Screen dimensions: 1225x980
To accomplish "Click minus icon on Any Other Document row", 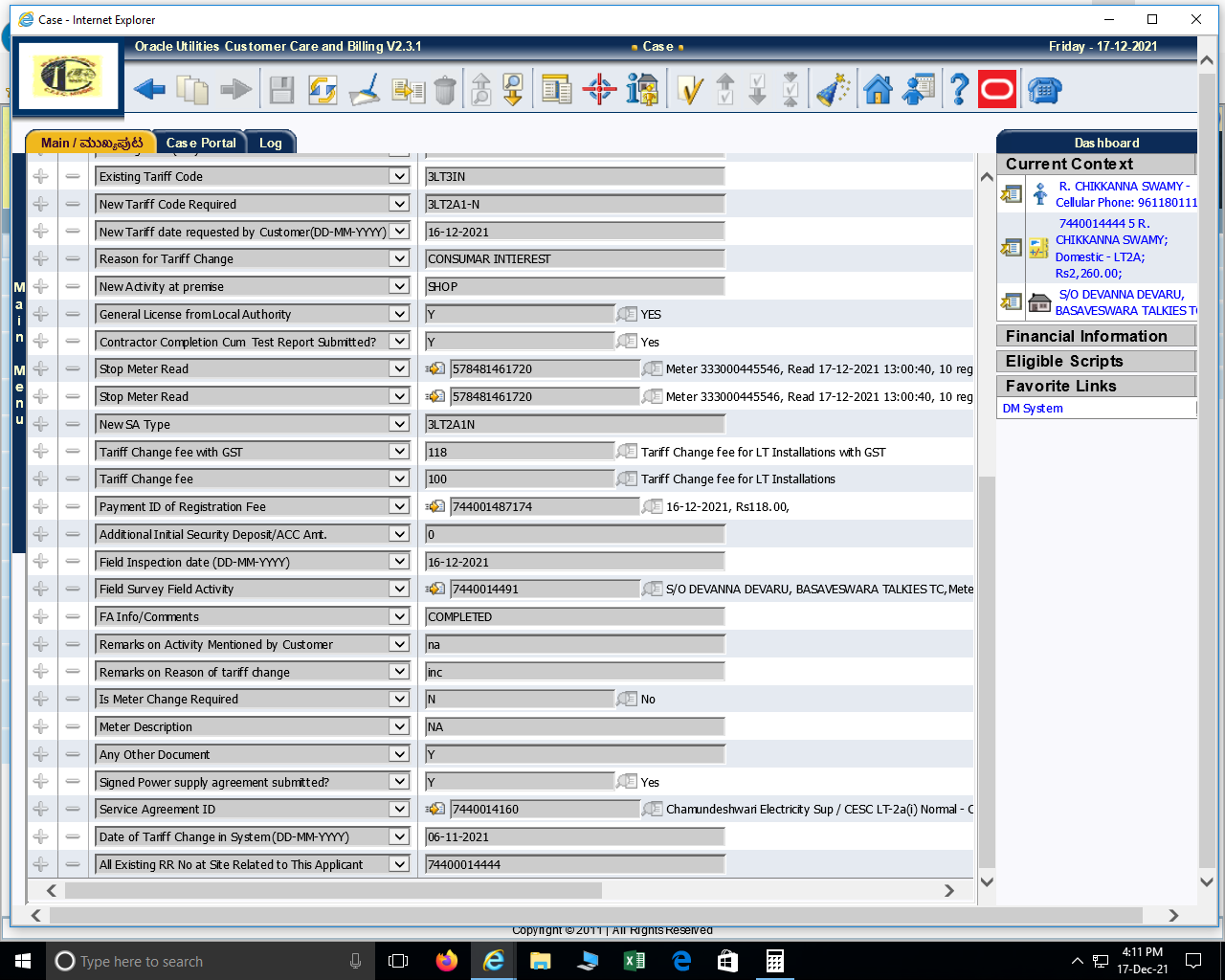I will tap(73, 754).
